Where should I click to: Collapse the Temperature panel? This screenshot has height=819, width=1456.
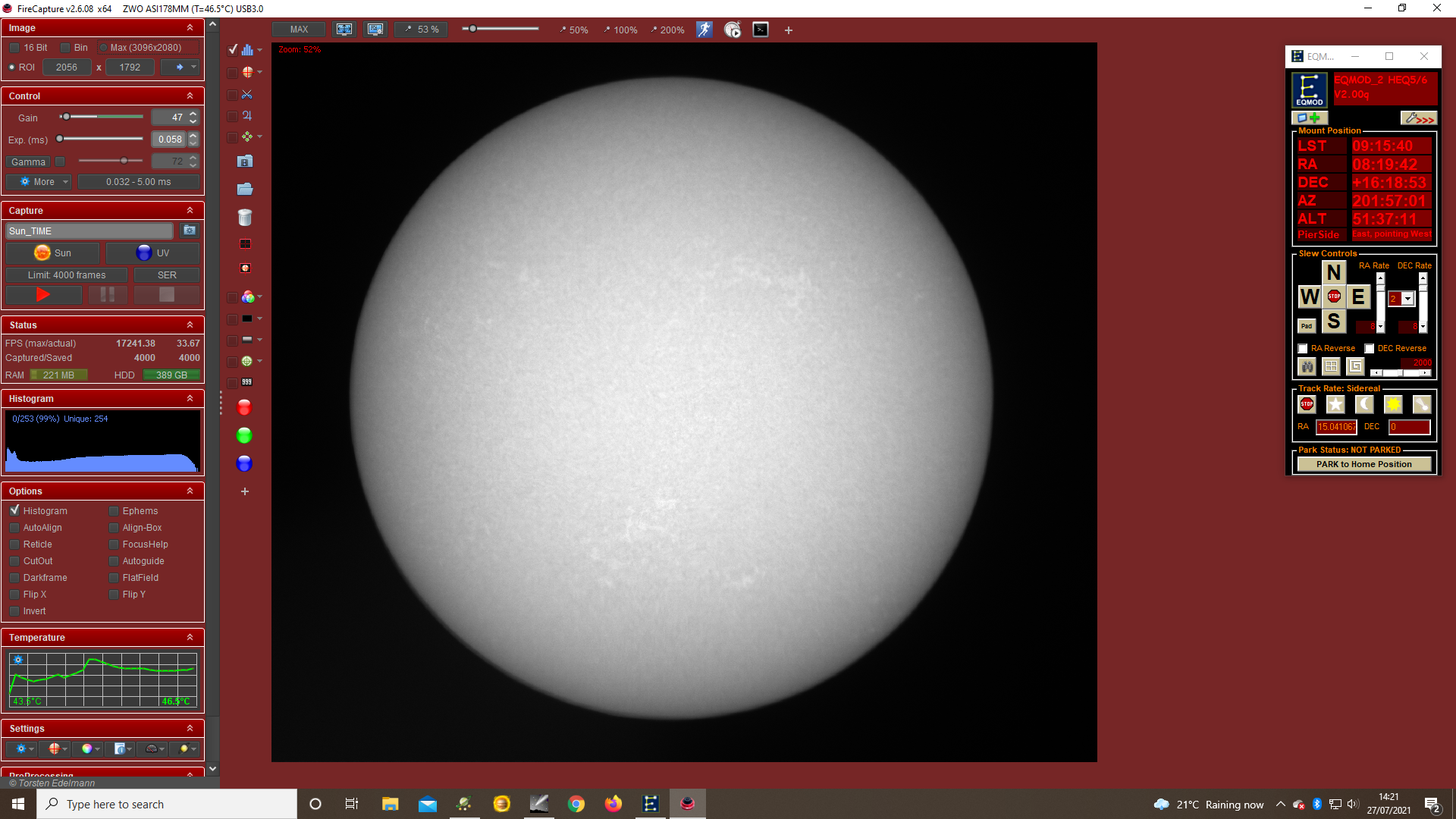click(190, 638)
